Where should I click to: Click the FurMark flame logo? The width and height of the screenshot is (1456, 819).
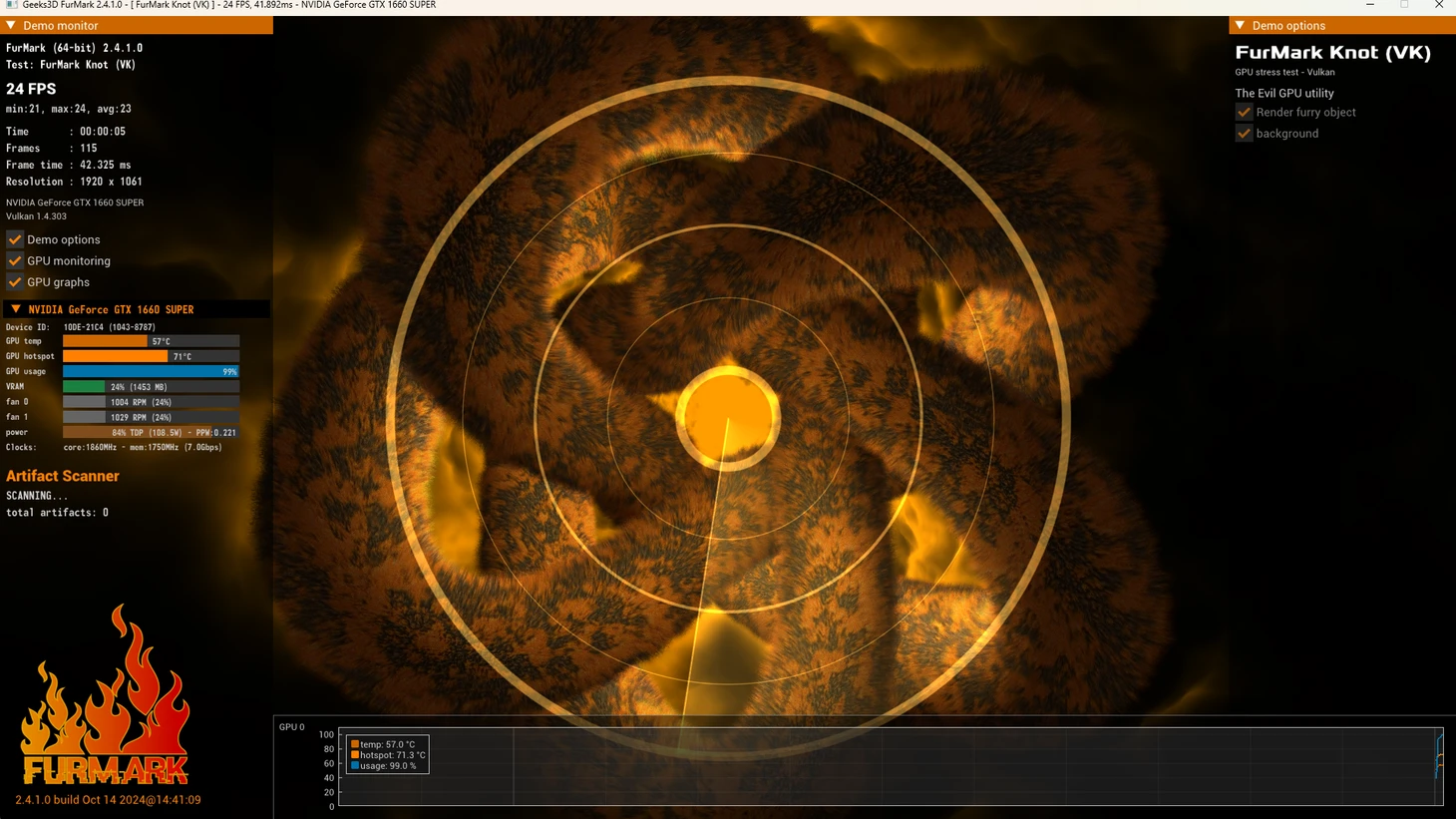[x=105, y=694]
